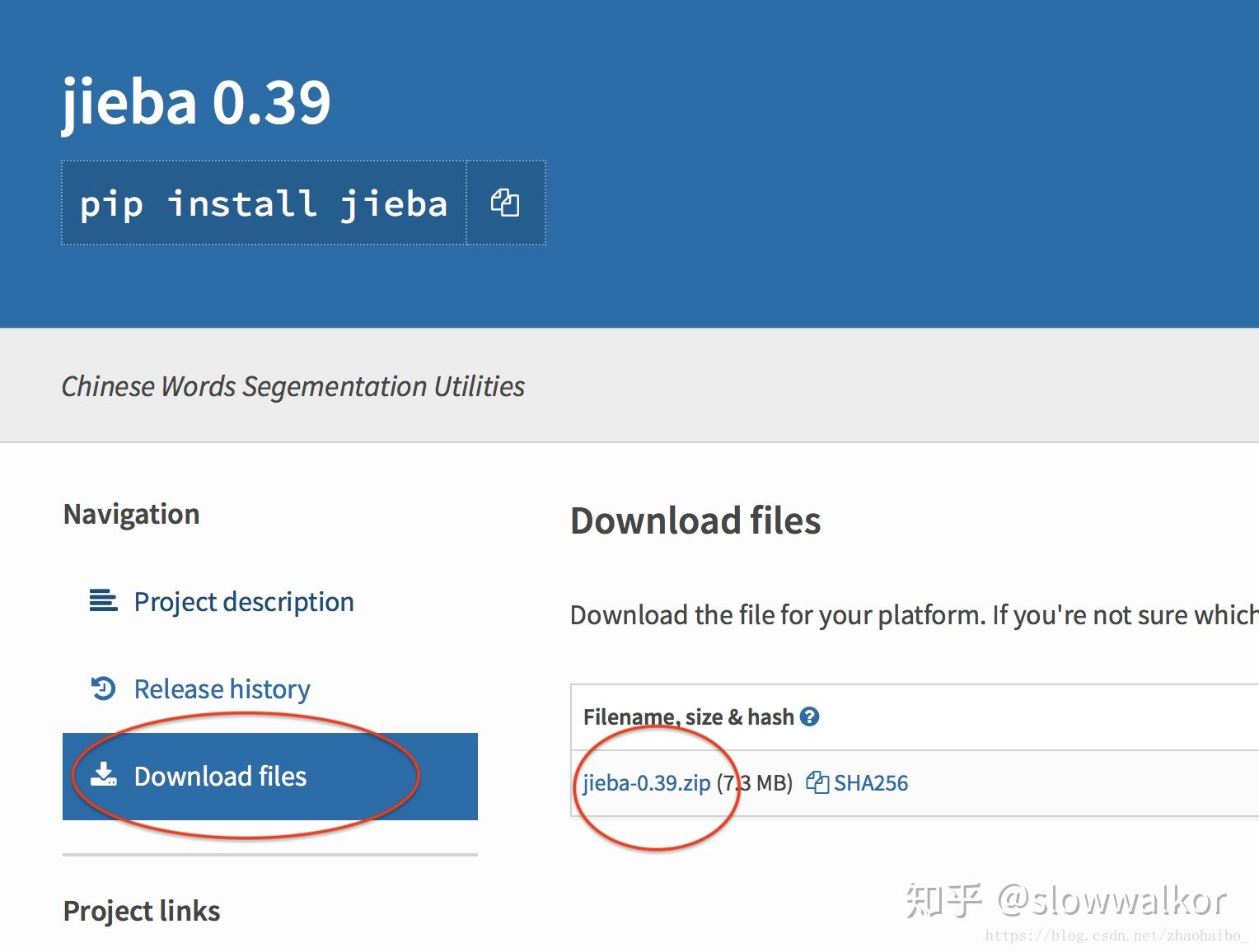Click the 7.3 MB file size text
1259x952 pixels.
[x=755, y=782]
